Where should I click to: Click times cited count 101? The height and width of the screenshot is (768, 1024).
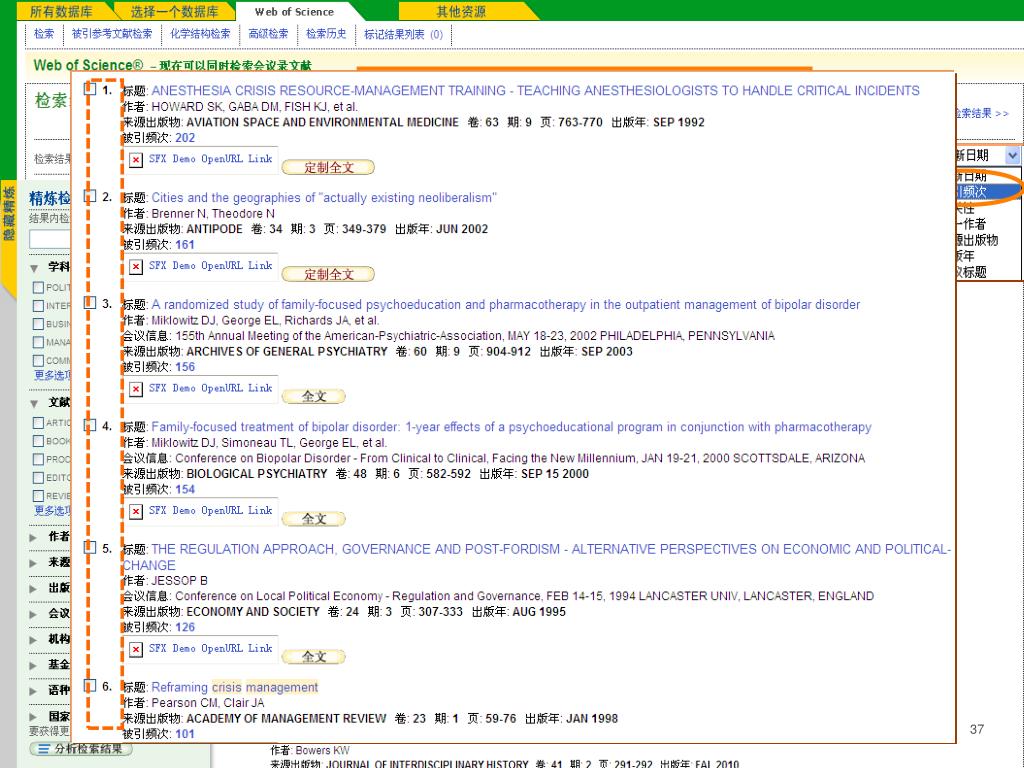pos(185,734)
